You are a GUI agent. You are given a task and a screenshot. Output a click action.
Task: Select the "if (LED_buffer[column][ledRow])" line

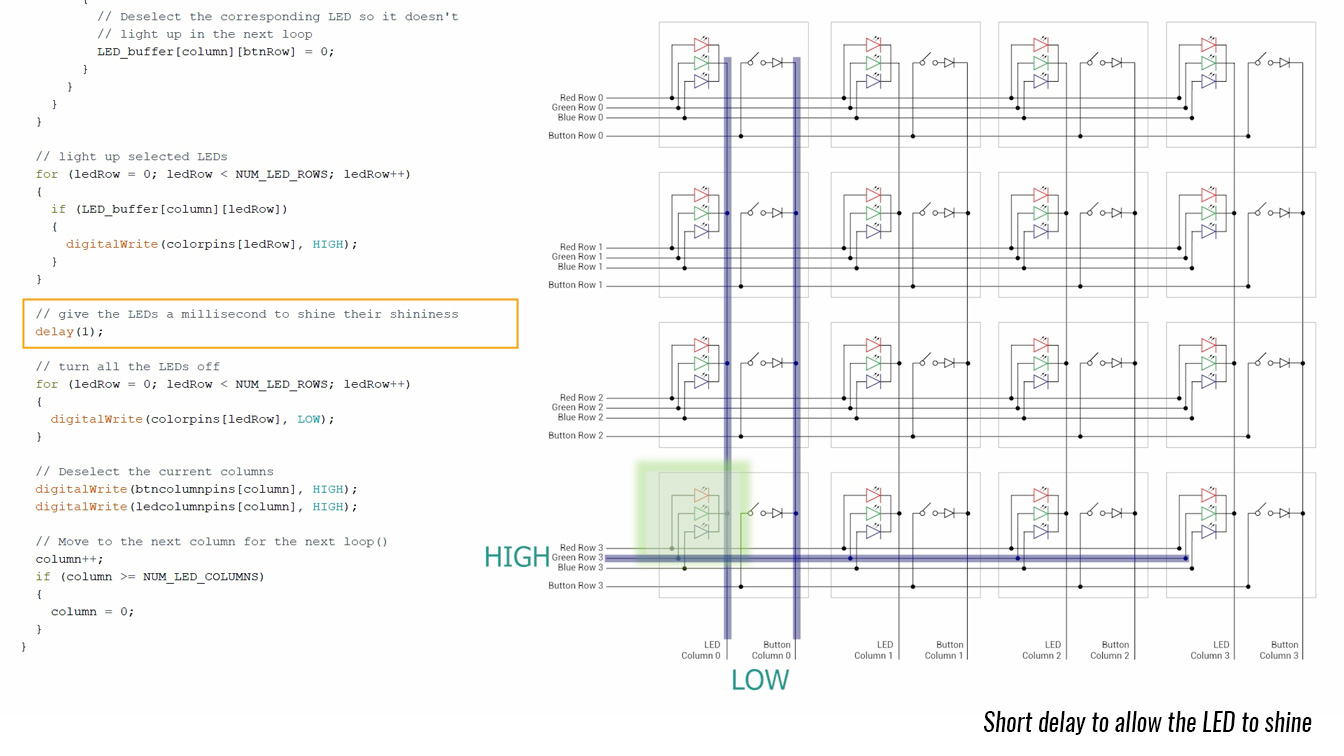169,209
